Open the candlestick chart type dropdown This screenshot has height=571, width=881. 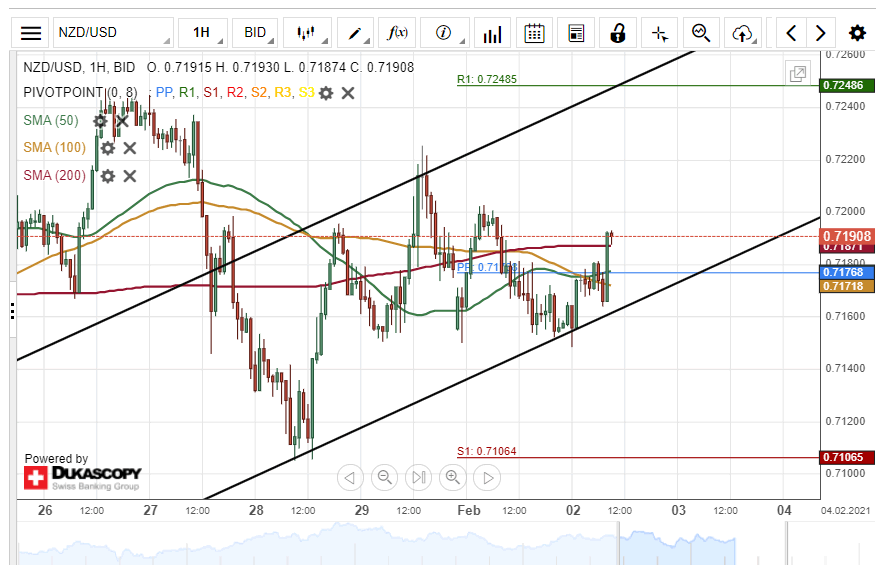(307, 33)
